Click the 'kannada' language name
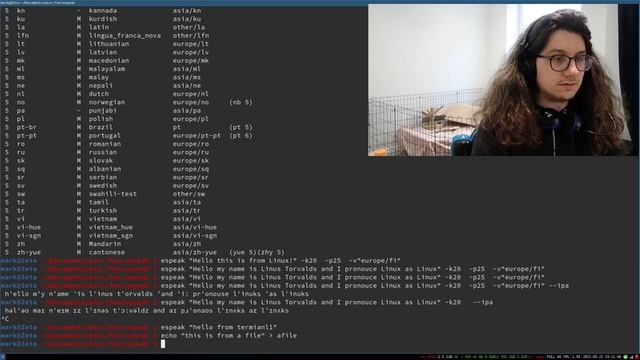 click(x=103, y=11)
